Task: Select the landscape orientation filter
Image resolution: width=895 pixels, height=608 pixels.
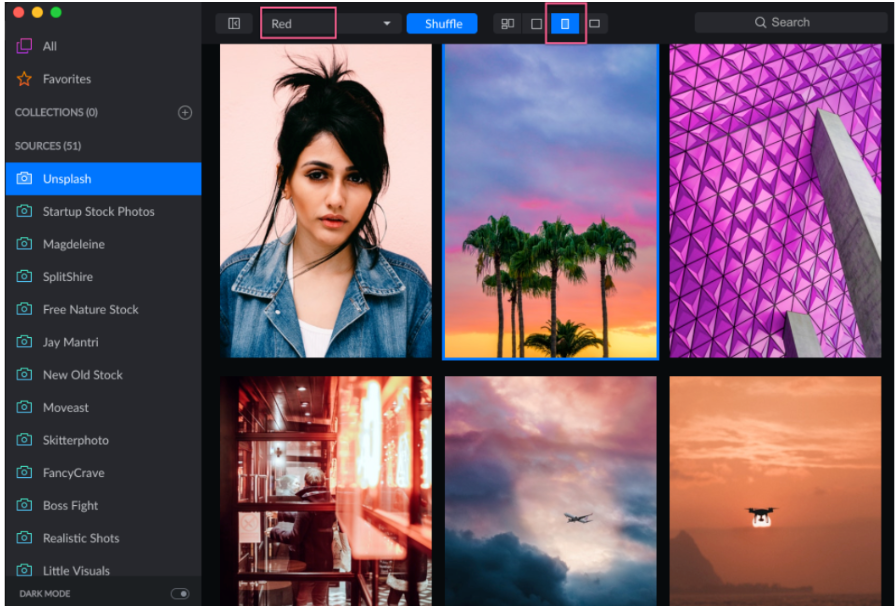Action: coord(594,24)
